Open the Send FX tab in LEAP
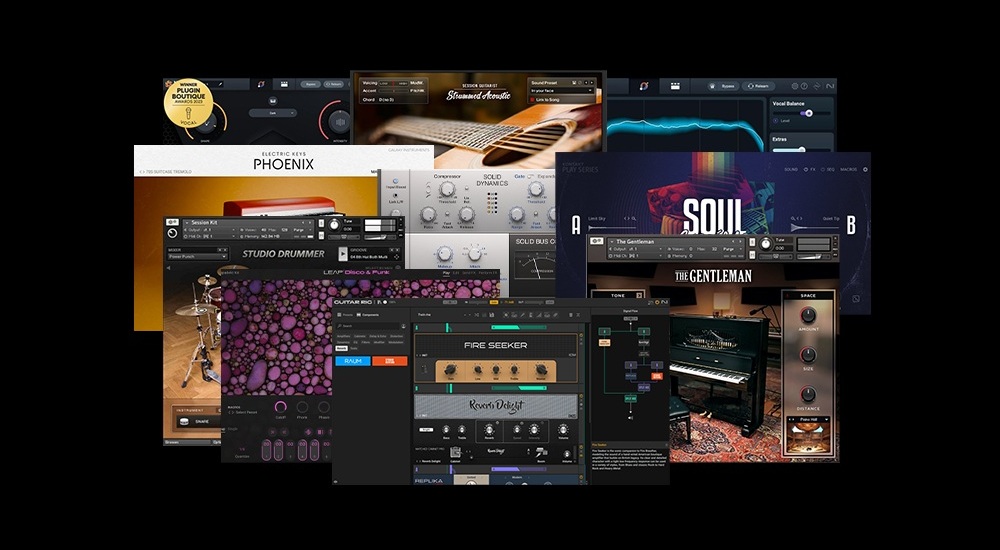The height and width of the screenshot is (550, 1000). [469, 273]
